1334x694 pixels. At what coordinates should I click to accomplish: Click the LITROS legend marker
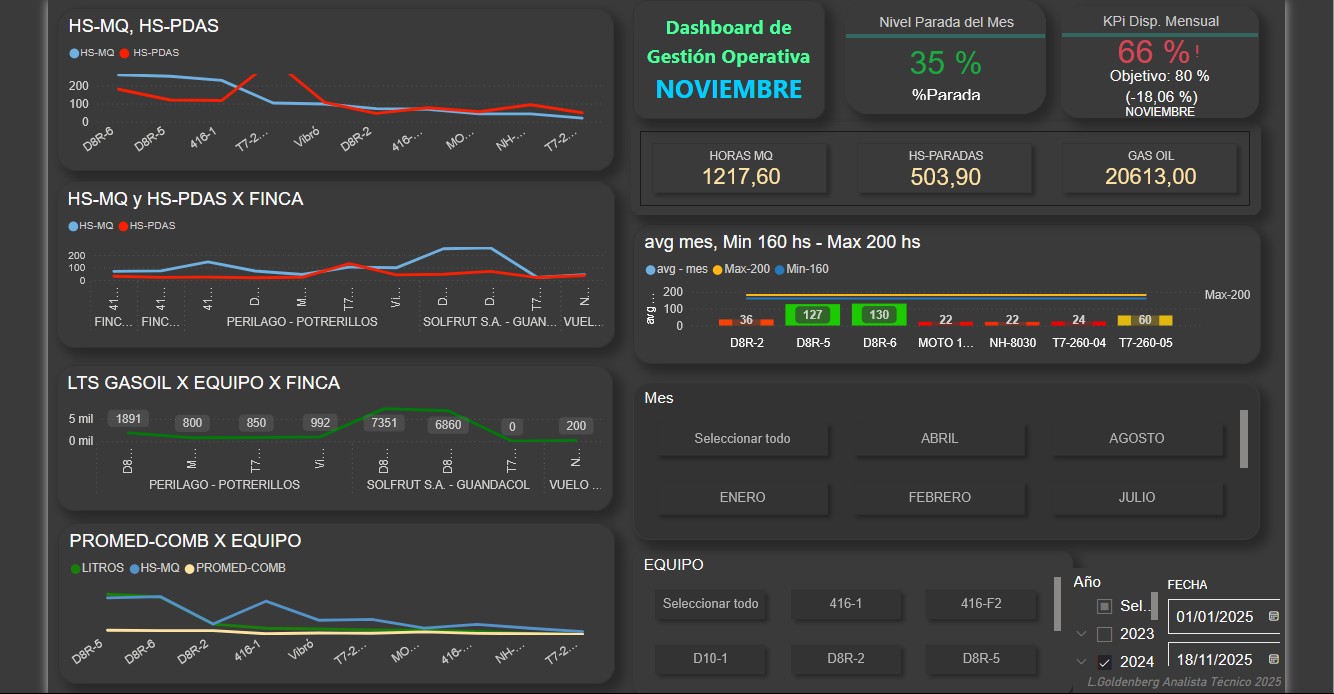coord(76,568)
